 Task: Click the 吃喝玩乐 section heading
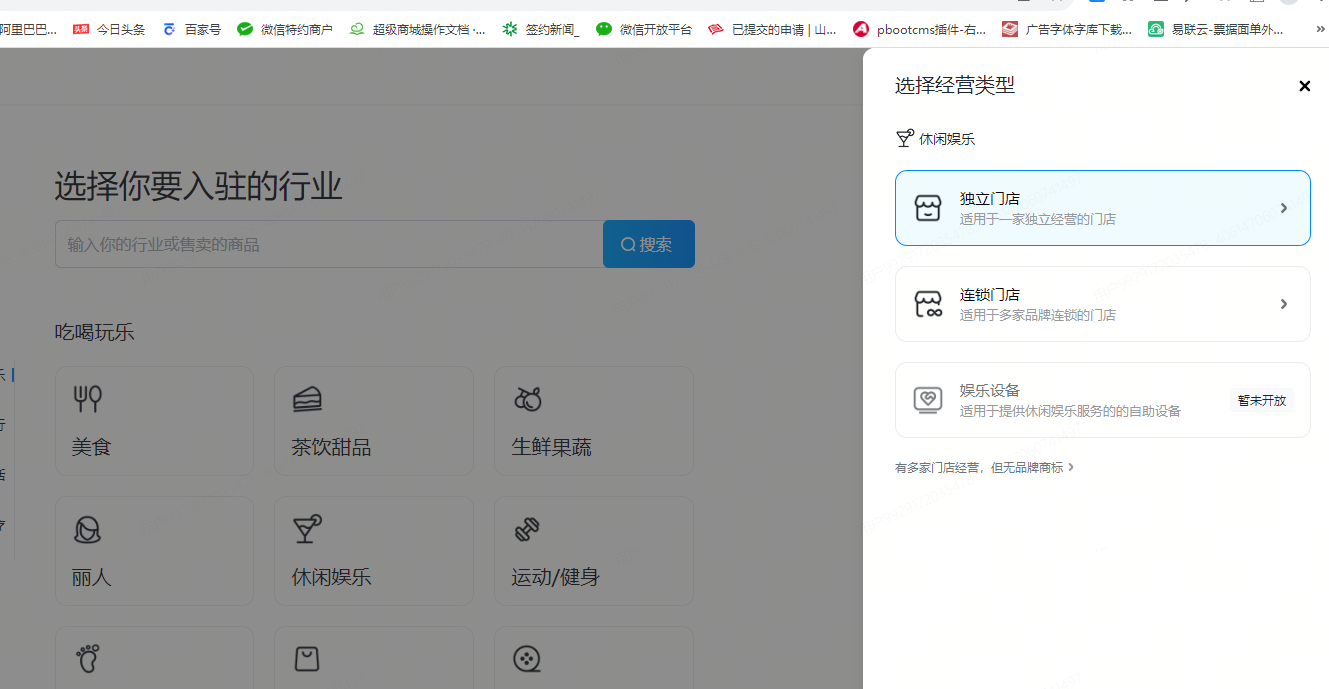click(x=95, y=332)
